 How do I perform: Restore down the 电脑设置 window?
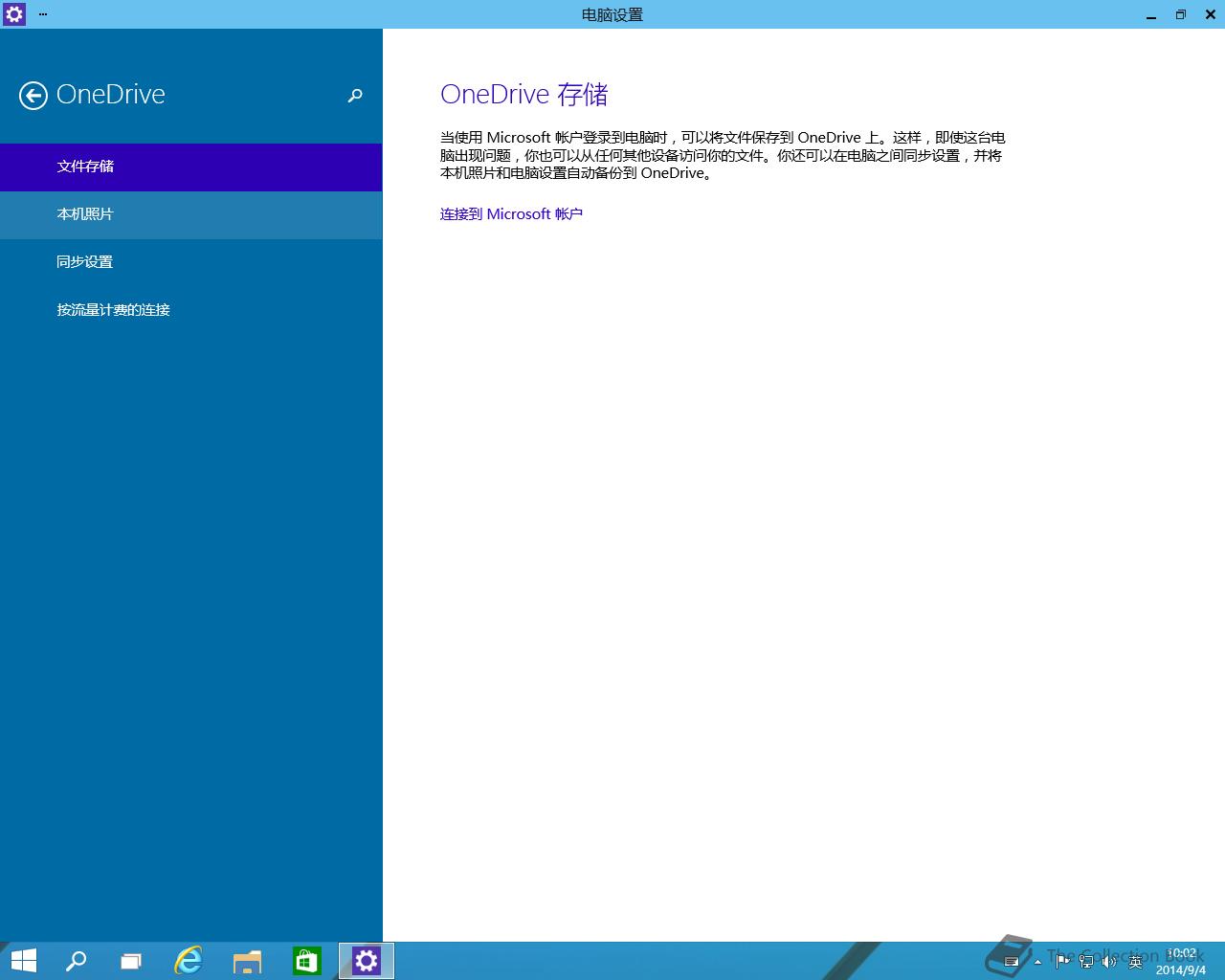pos(1180,14)
